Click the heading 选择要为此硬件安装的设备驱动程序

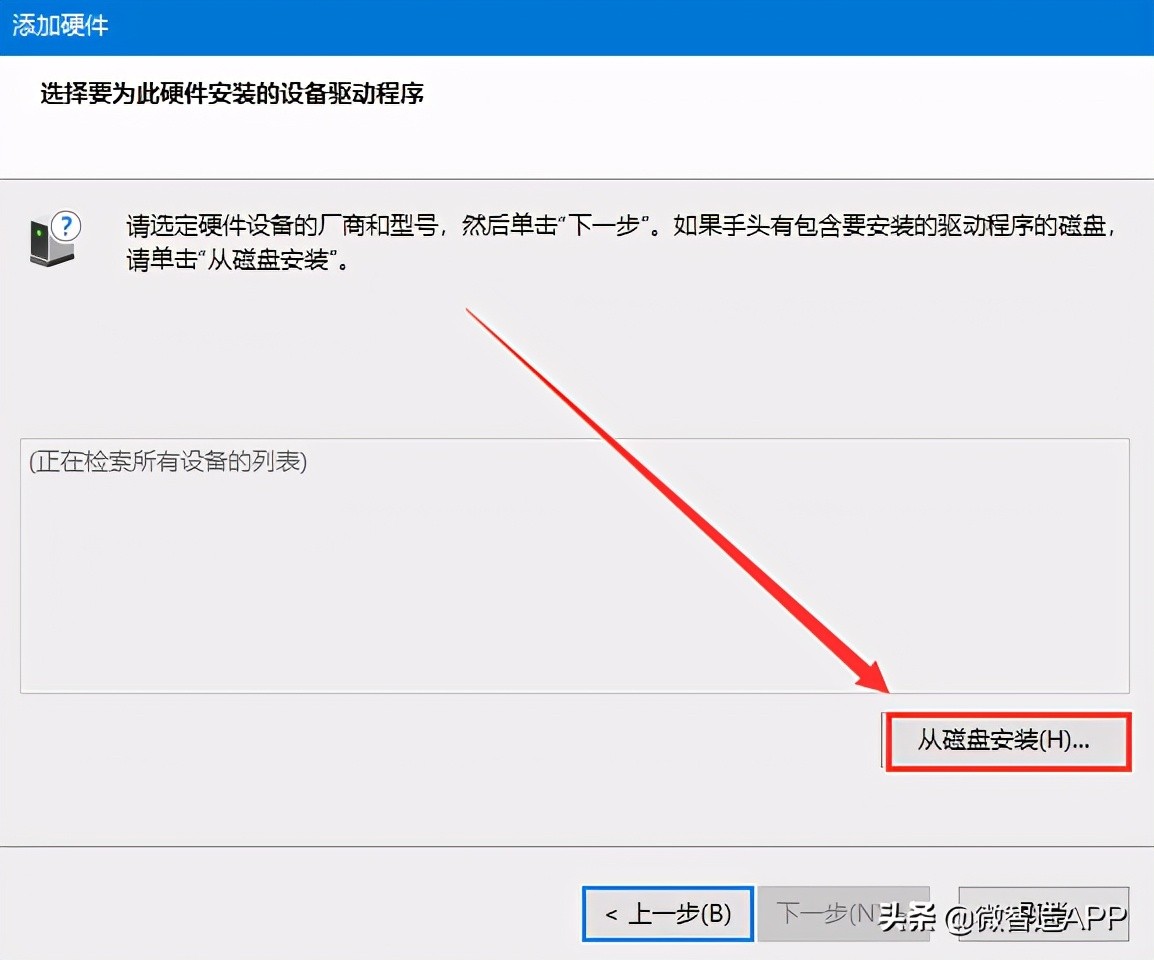tap(232, 94)
